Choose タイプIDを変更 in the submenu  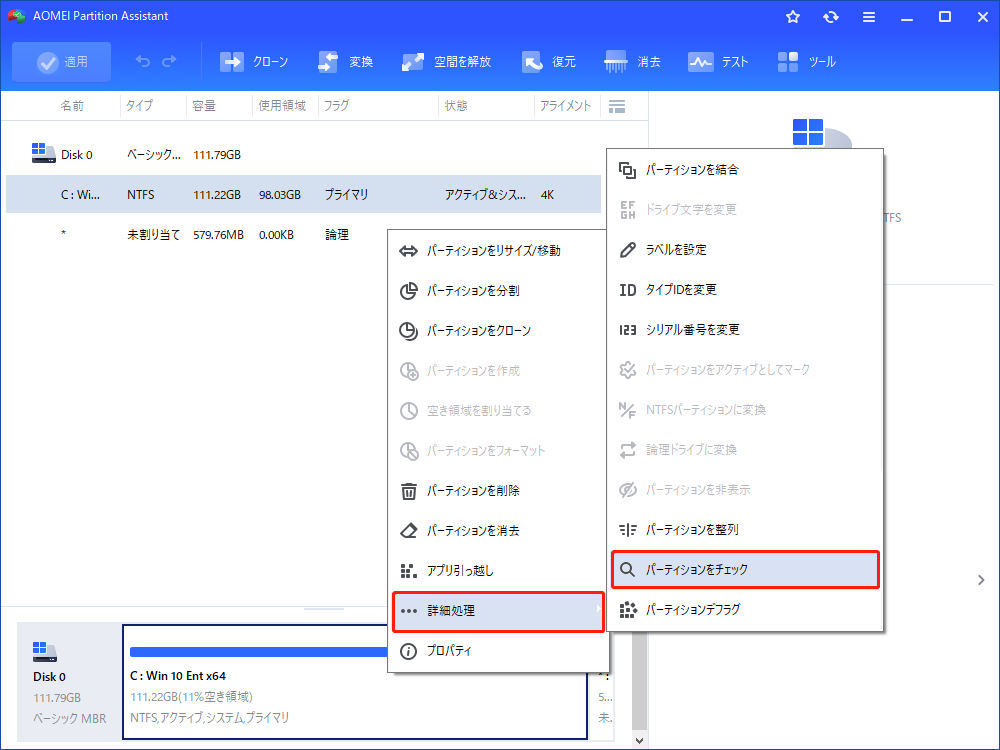[x=745, y=290]
